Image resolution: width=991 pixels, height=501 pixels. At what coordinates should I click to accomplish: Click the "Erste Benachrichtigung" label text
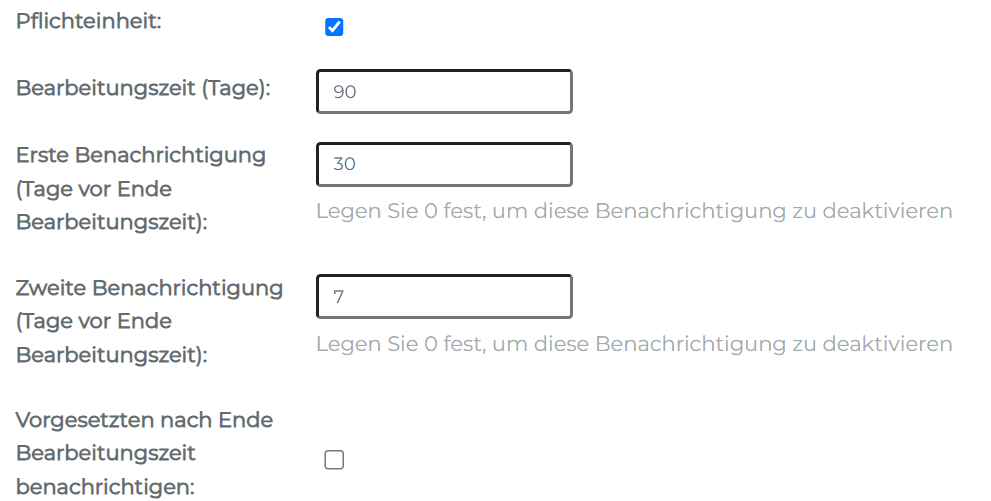pos(141,155)
